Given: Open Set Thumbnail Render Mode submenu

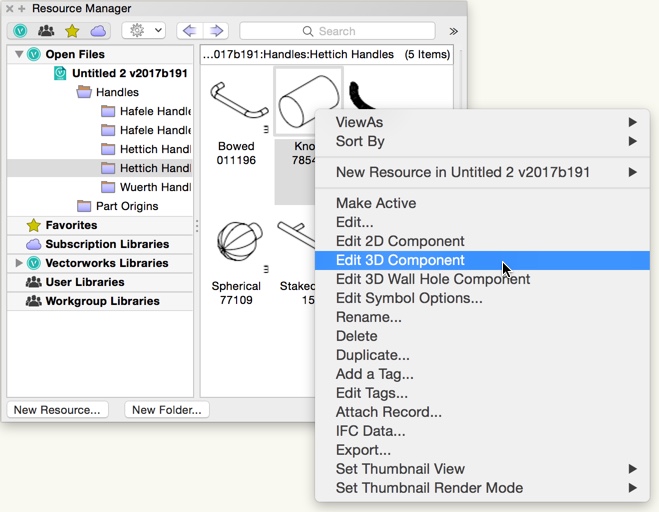Looking at the screenshot, I should (x=482, y=488).
